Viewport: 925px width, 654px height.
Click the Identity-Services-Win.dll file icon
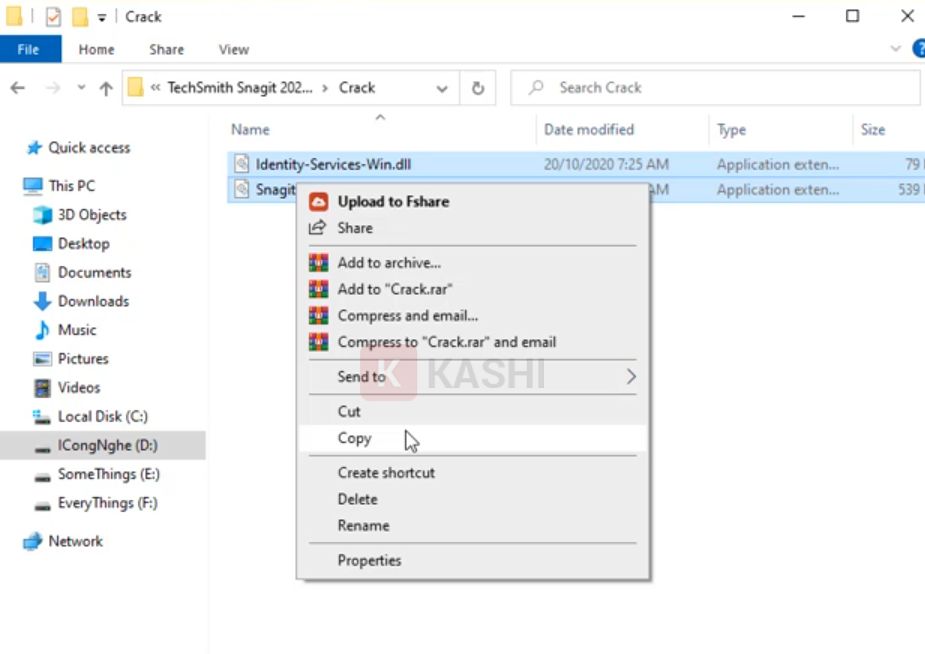click(241, 163)
